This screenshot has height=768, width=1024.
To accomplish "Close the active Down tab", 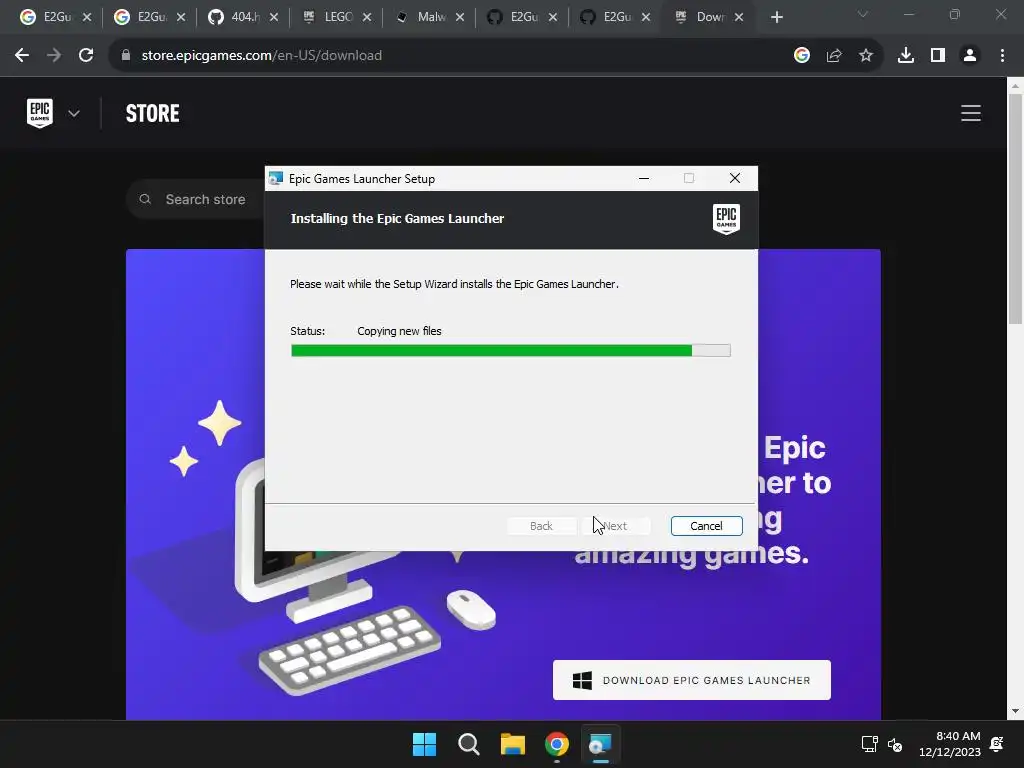I will pyautogui.click(x=739, y=17).
